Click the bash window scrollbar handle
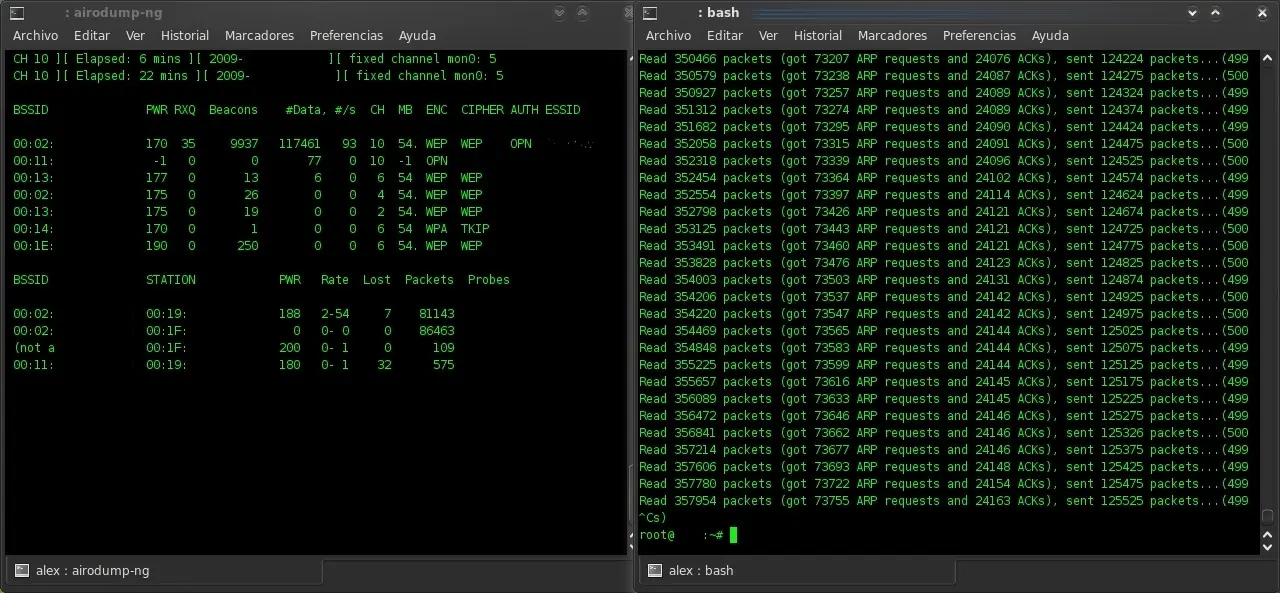 [1267, 518]
